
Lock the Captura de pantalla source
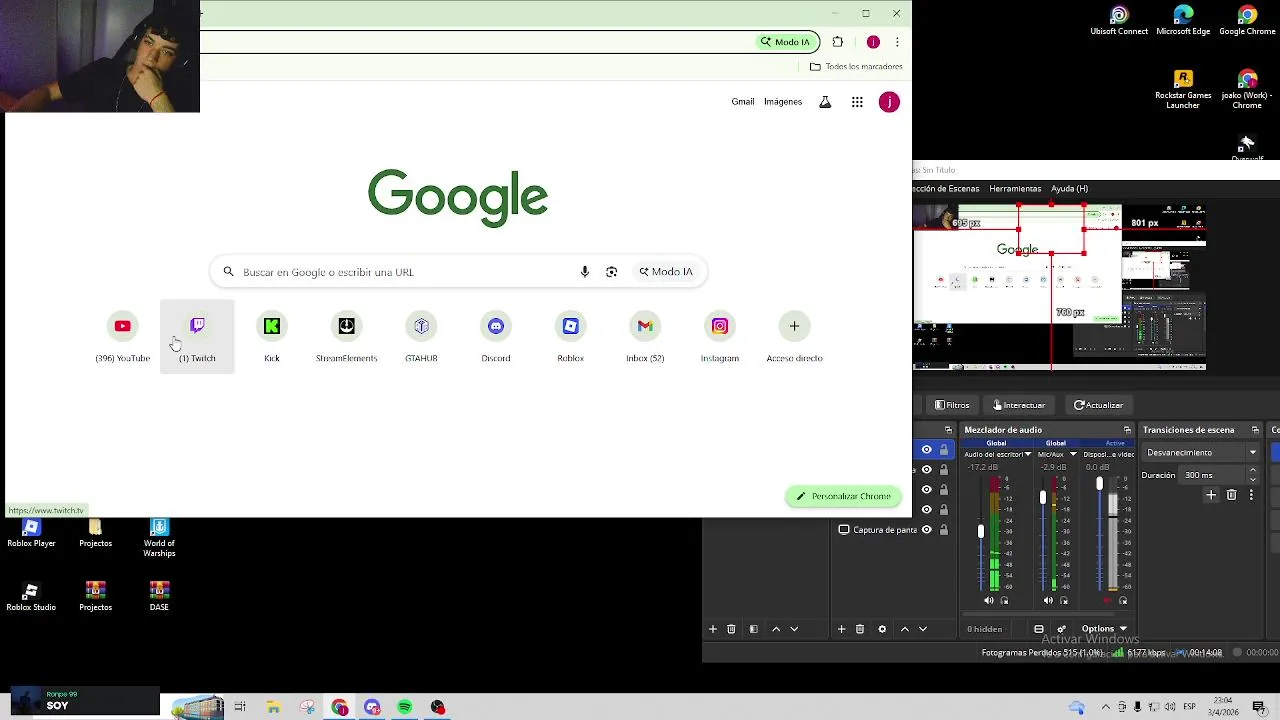[x=944, y=530]
